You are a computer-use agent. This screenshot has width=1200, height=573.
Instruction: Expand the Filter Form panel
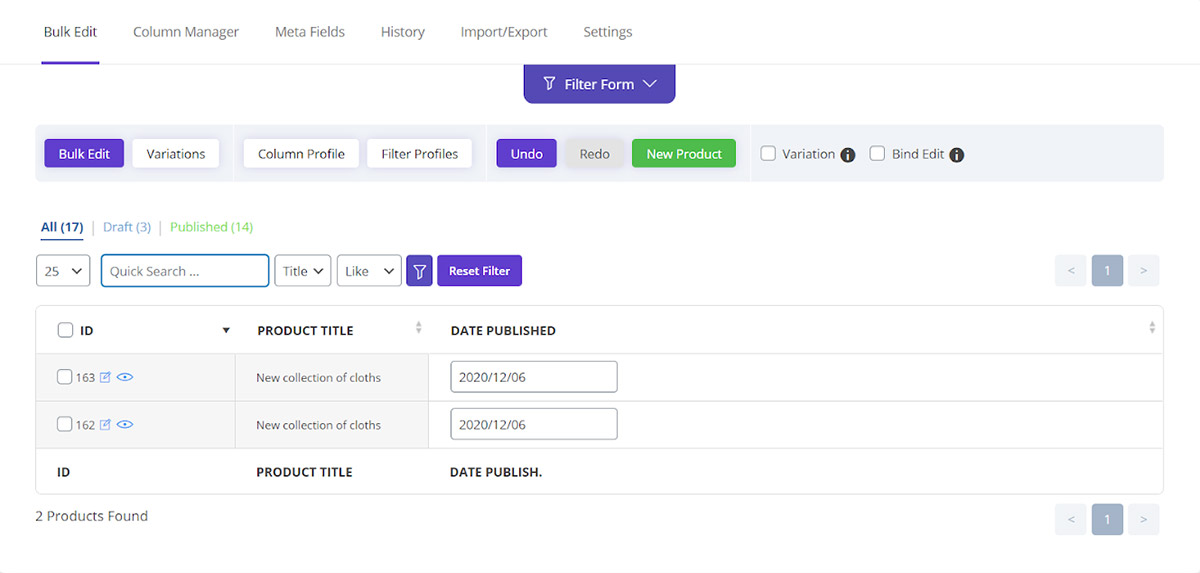[x=600, y=84]
